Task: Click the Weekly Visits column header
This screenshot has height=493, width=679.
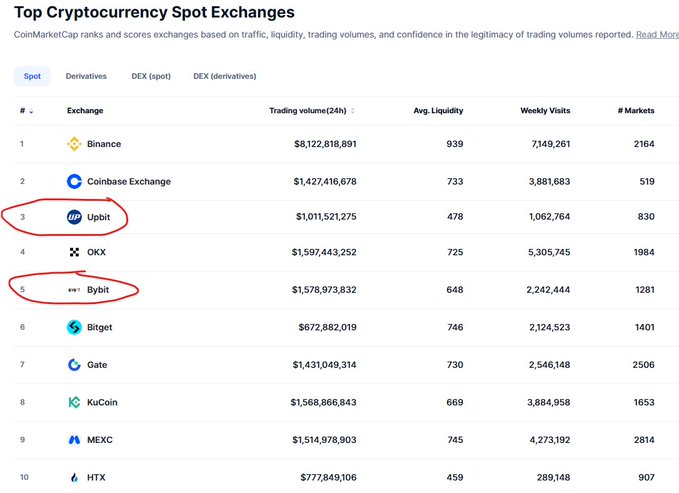Action: (545, 110)
